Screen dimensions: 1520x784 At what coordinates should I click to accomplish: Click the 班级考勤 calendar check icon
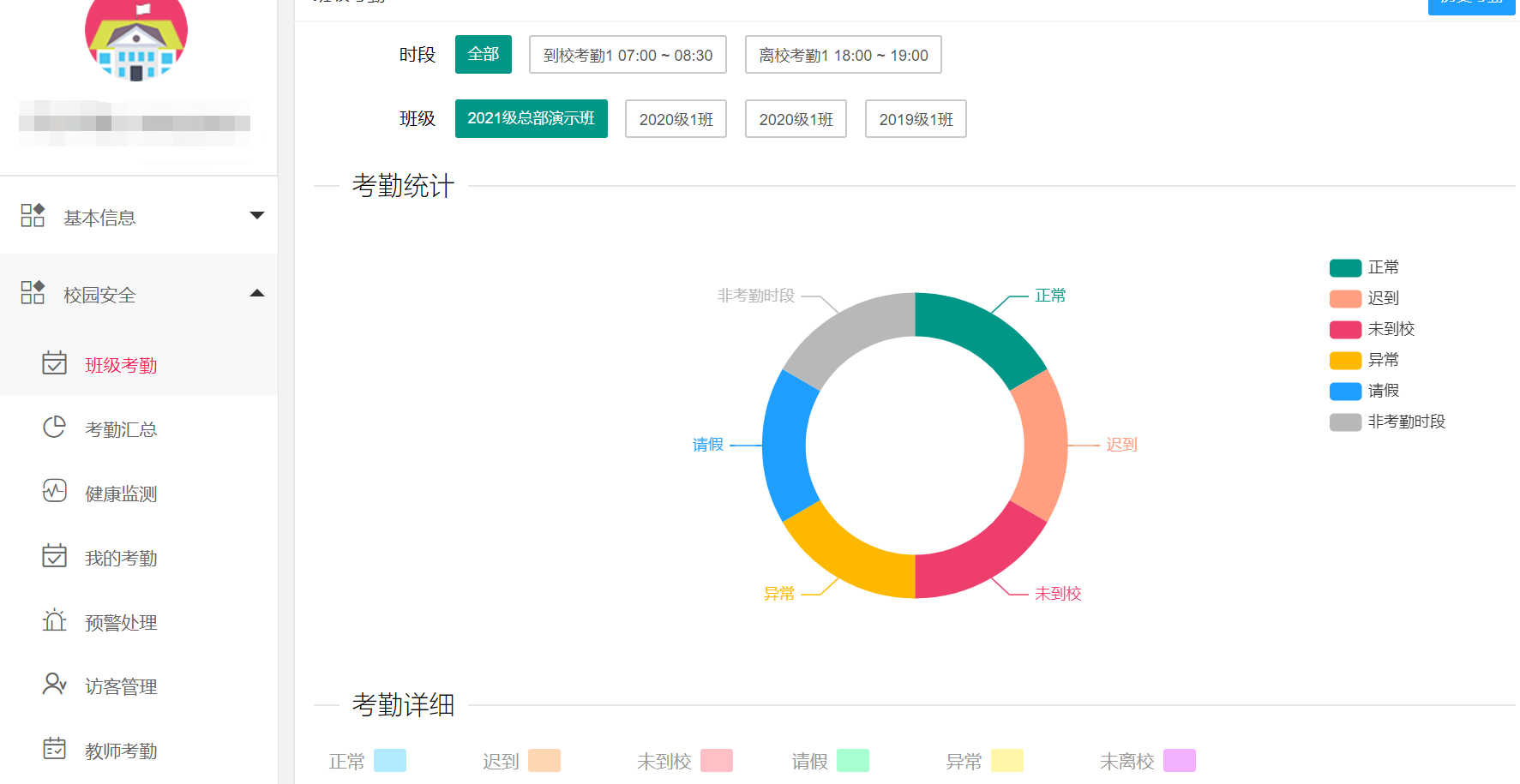(54, 363)
